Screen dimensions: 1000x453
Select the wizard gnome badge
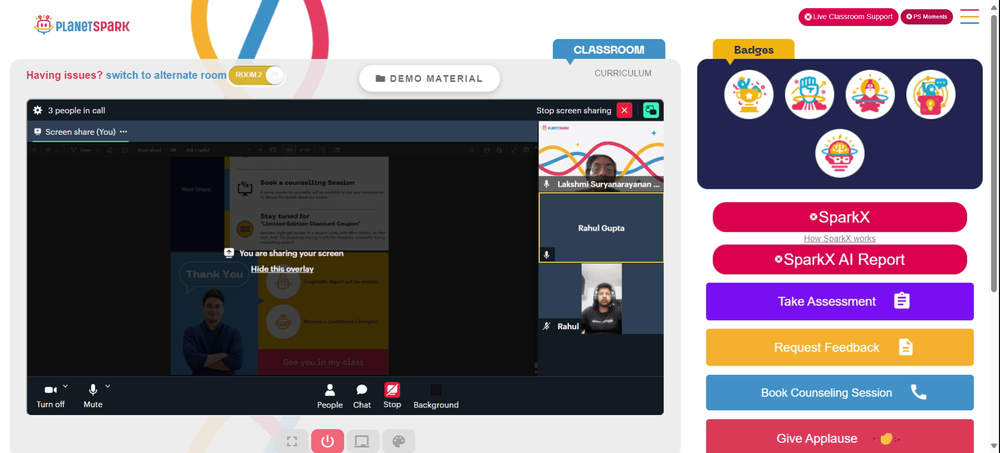pyautogui.click(x=870, y=94)
